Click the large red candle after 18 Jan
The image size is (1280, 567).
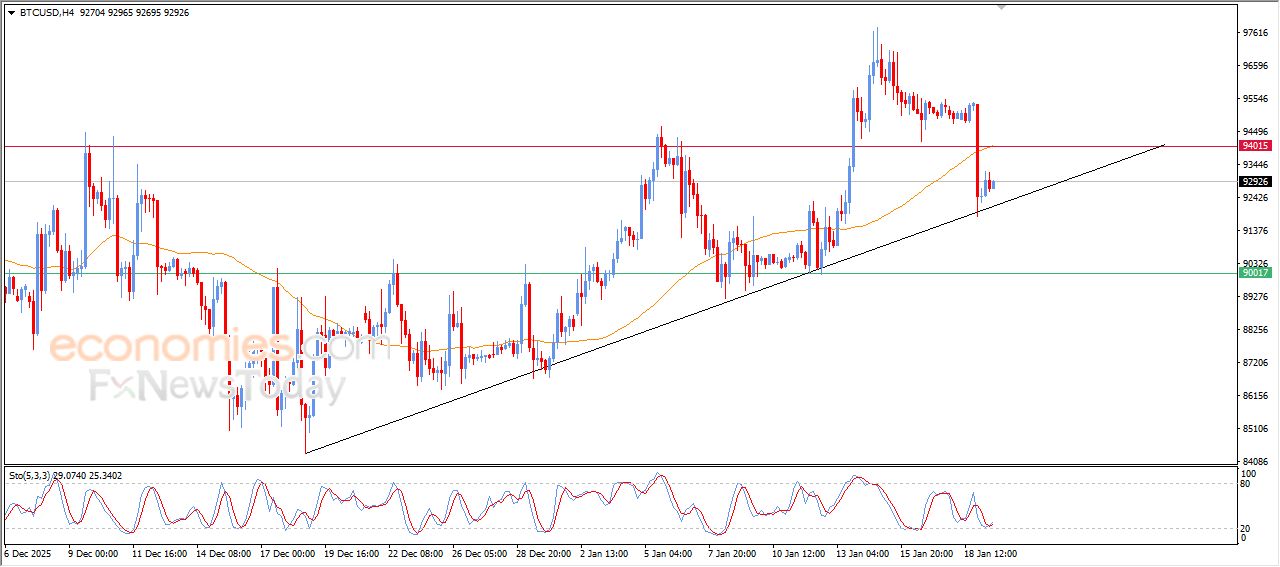click(x=977, y=150)
